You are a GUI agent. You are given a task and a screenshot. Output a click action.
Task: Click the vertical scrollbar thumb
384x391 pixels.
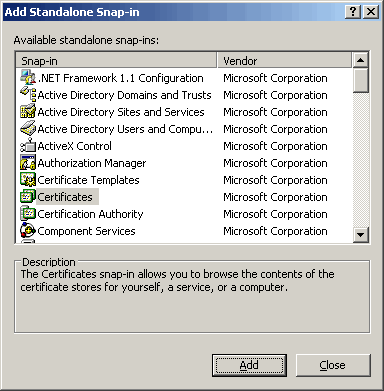pyautogui.click(x=360, y=80)
